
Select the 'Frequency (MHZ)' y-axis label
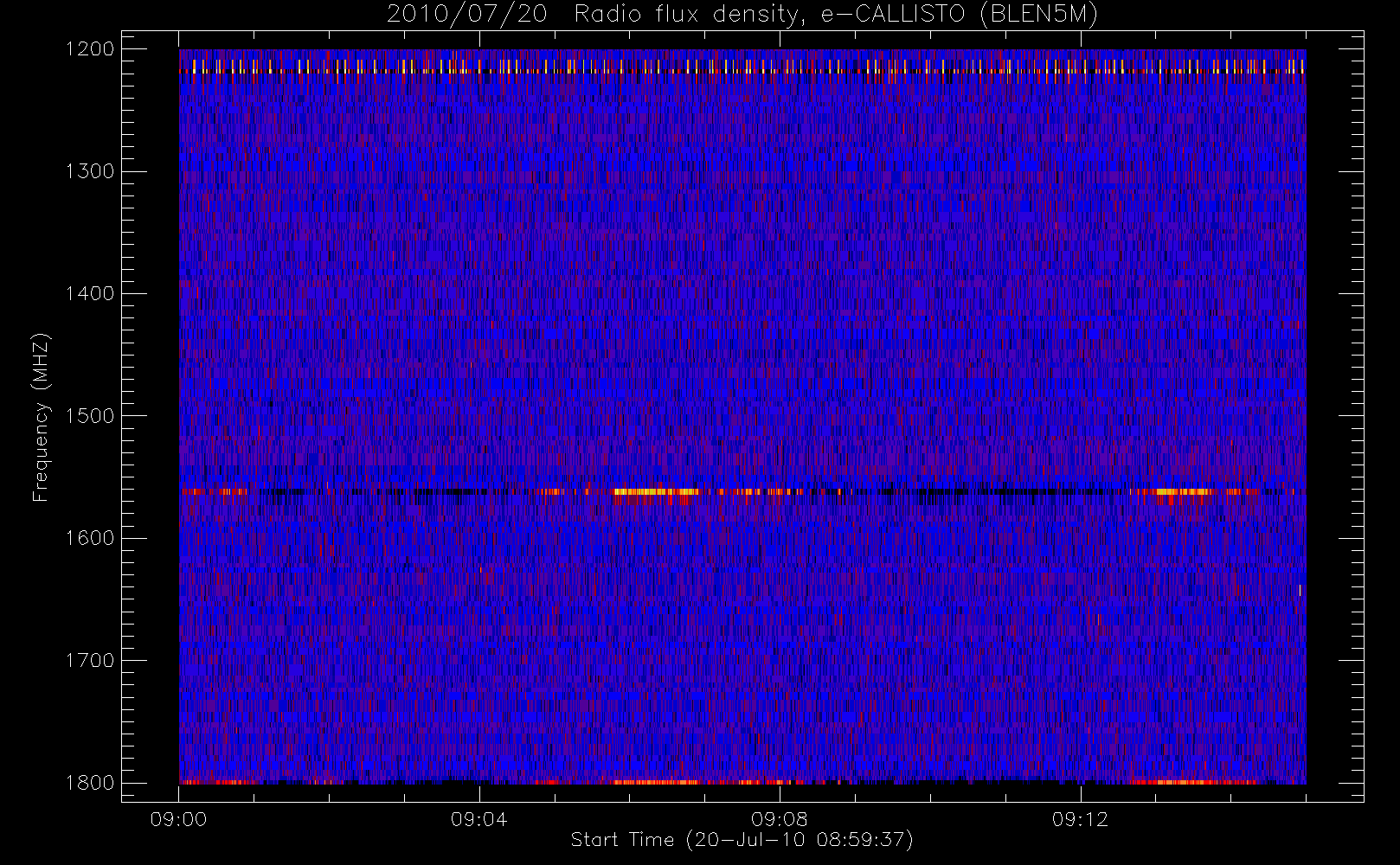pos(41,417)
